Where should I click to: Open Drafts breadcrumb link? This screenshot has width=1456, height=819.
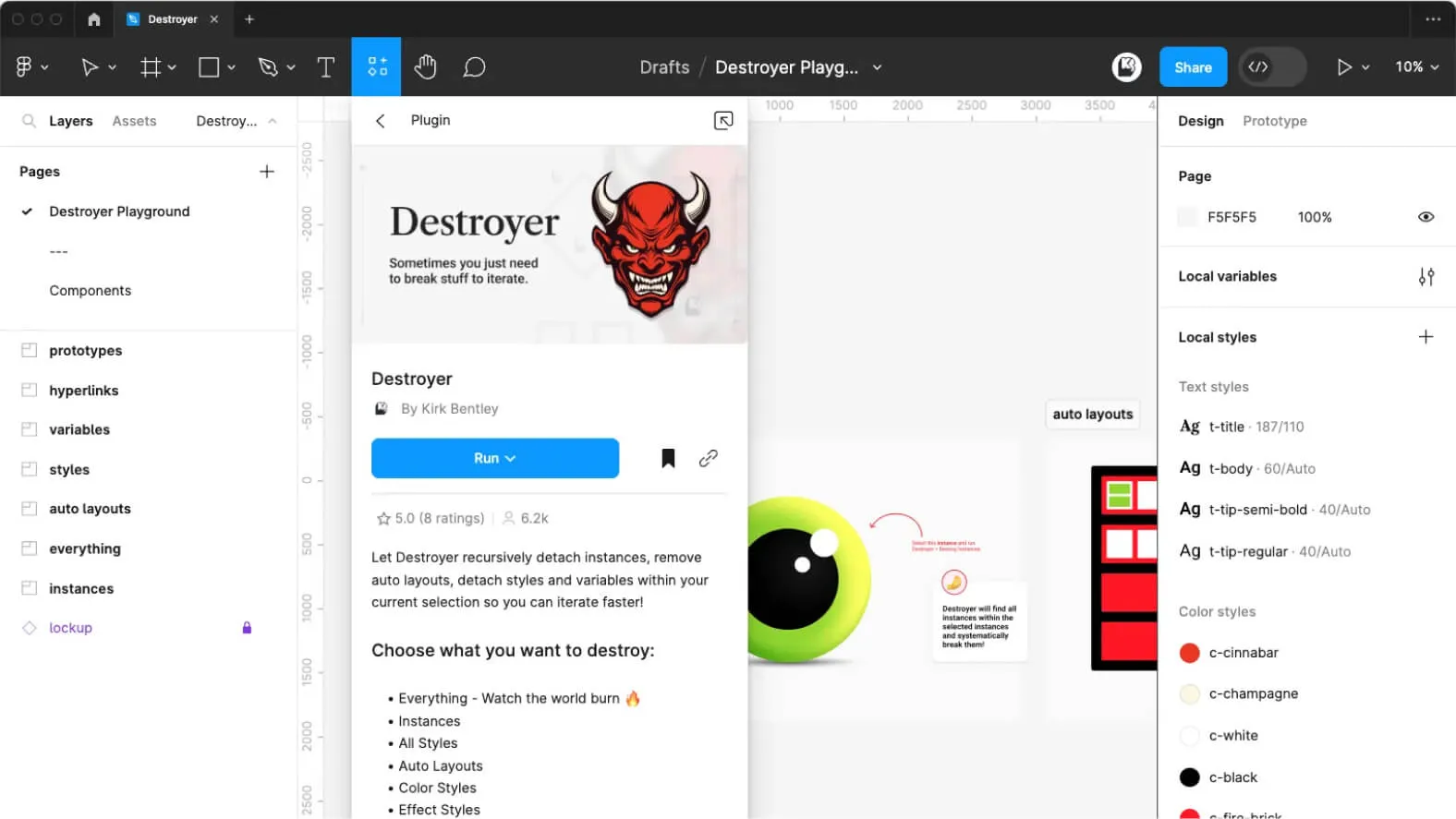tap(664, 66)
